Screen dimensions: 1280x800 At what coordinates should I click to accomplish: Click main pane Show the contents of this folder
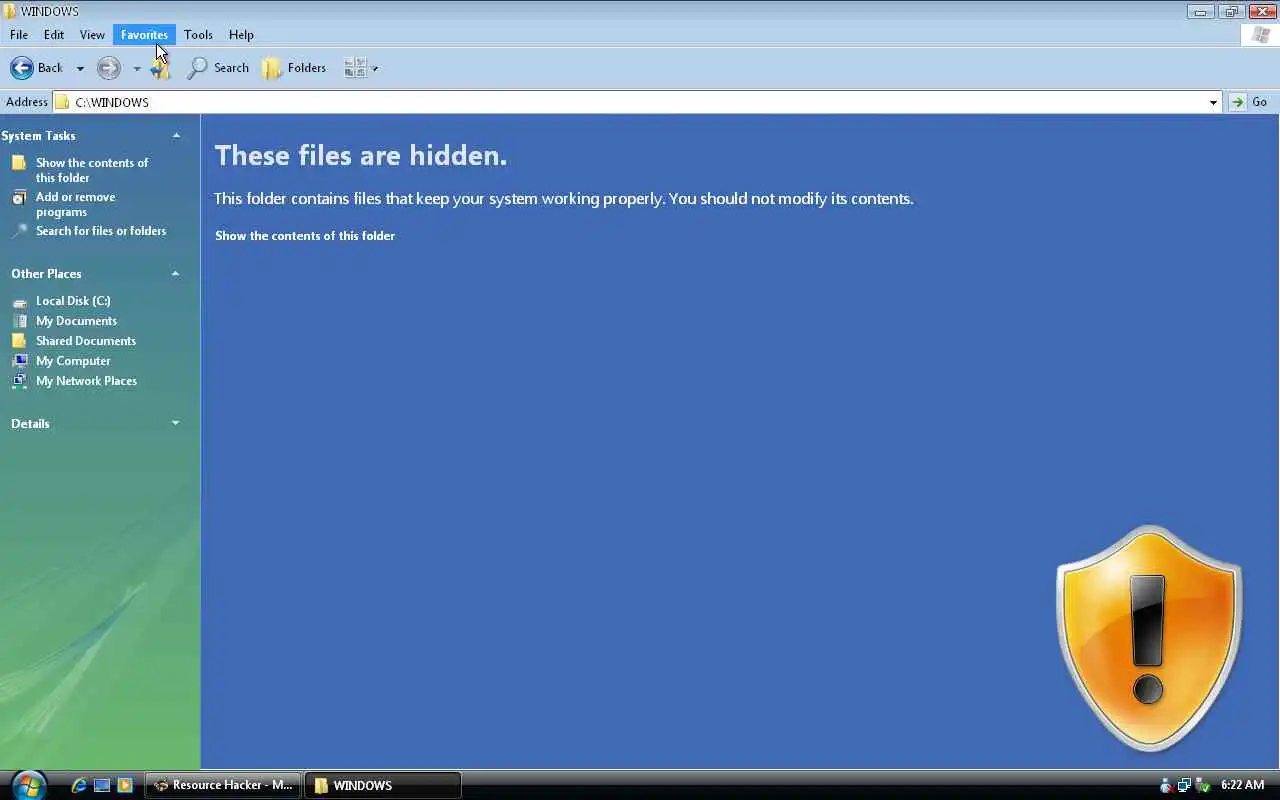click(305, 236)
